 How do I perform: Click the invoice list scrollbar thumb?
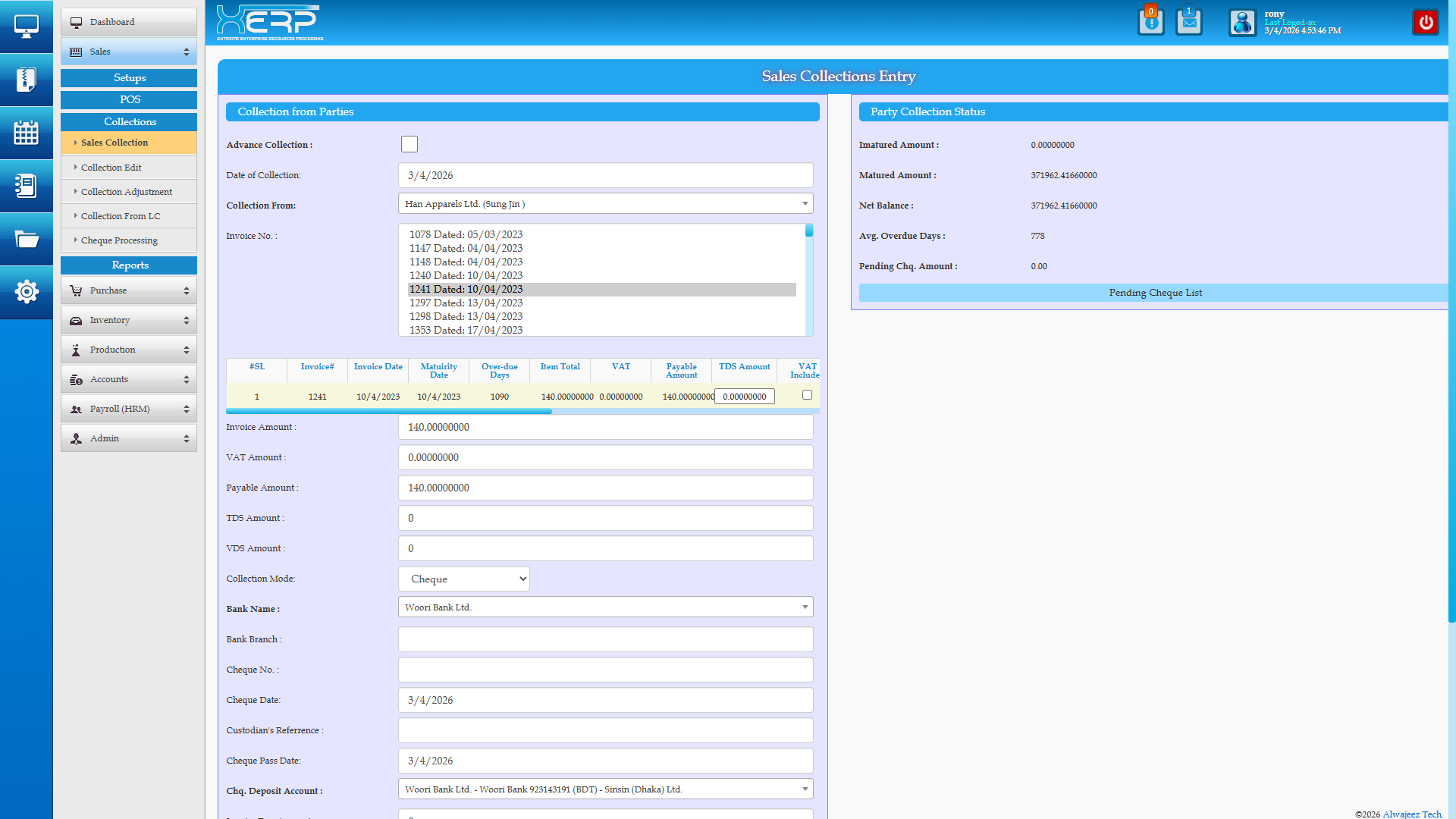coord(809,231)
